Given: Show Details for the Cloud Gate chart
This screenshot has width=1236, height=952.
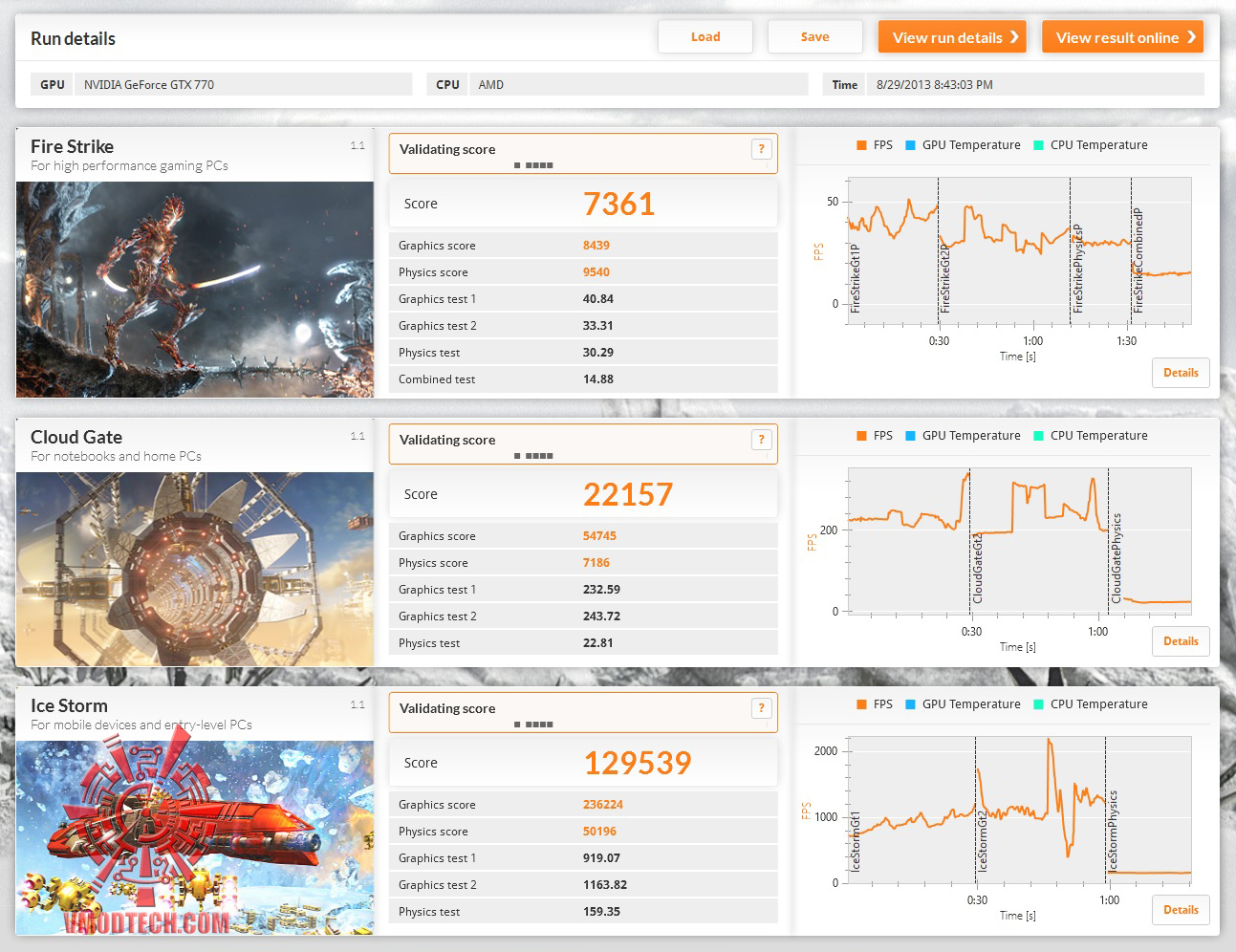Looking at the screenshot, I should pos(1181,641).
